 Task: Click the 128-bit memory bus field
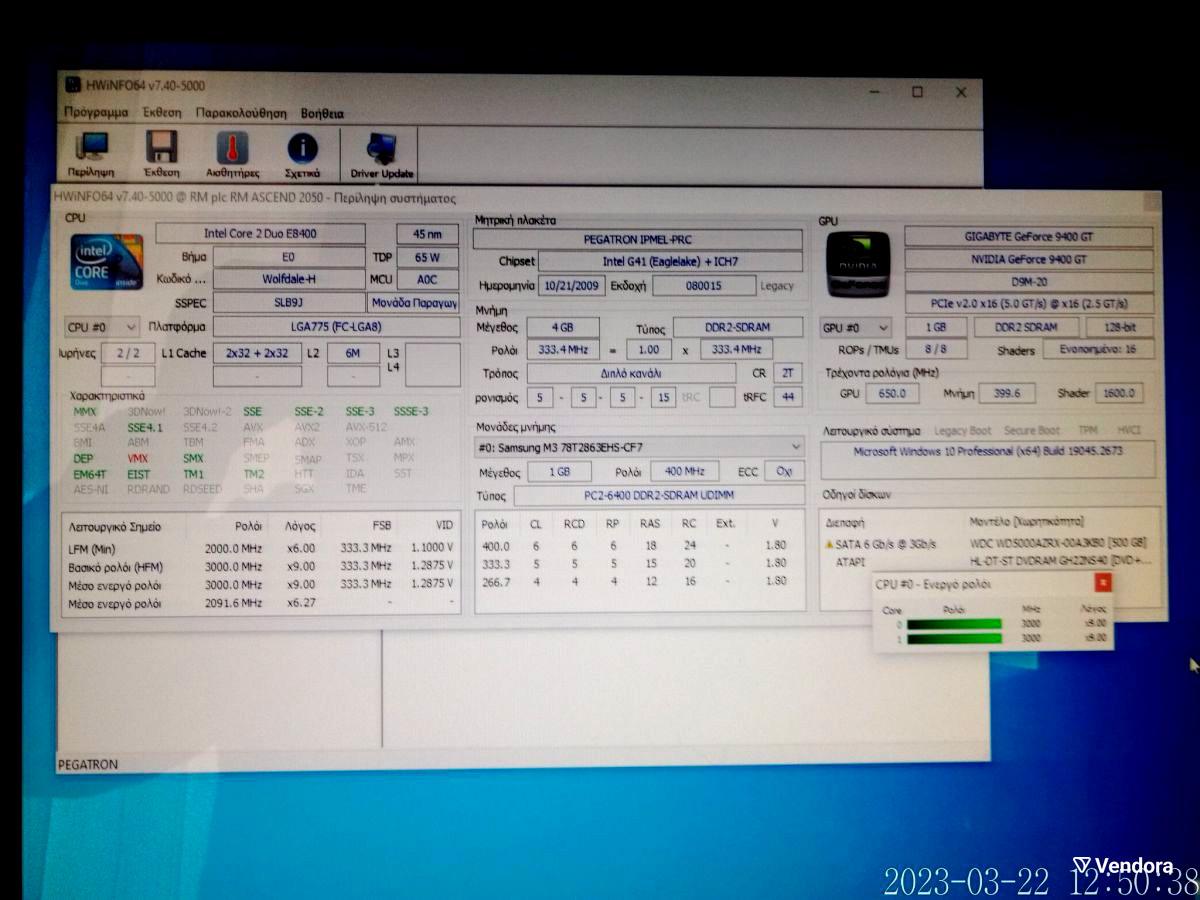click(1119, 327)
